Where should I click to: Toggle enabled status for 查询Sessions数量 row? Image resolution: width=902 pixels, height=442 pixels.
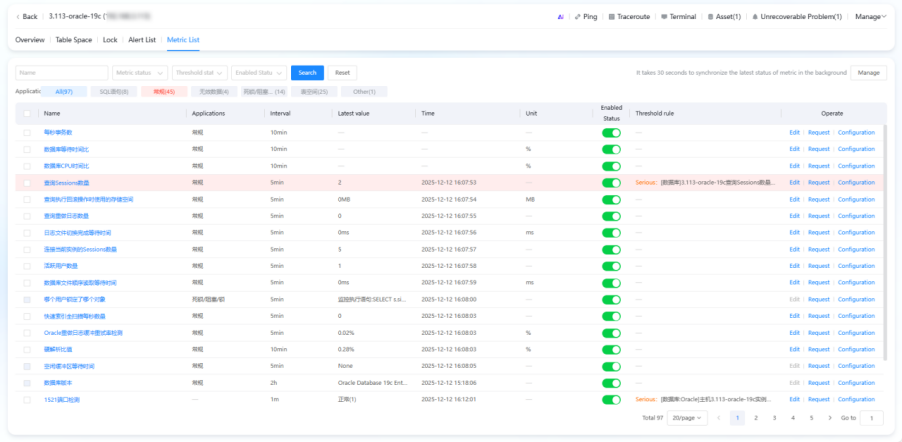tap(610, 183)
